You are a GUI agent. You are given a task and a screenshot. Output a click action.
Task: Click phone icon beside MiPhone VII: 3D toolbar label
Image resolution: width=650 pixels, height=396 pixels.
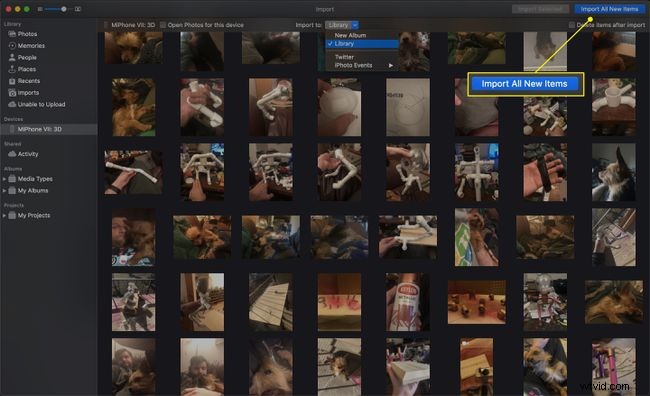pyautogui.click(x=106, y=25)
